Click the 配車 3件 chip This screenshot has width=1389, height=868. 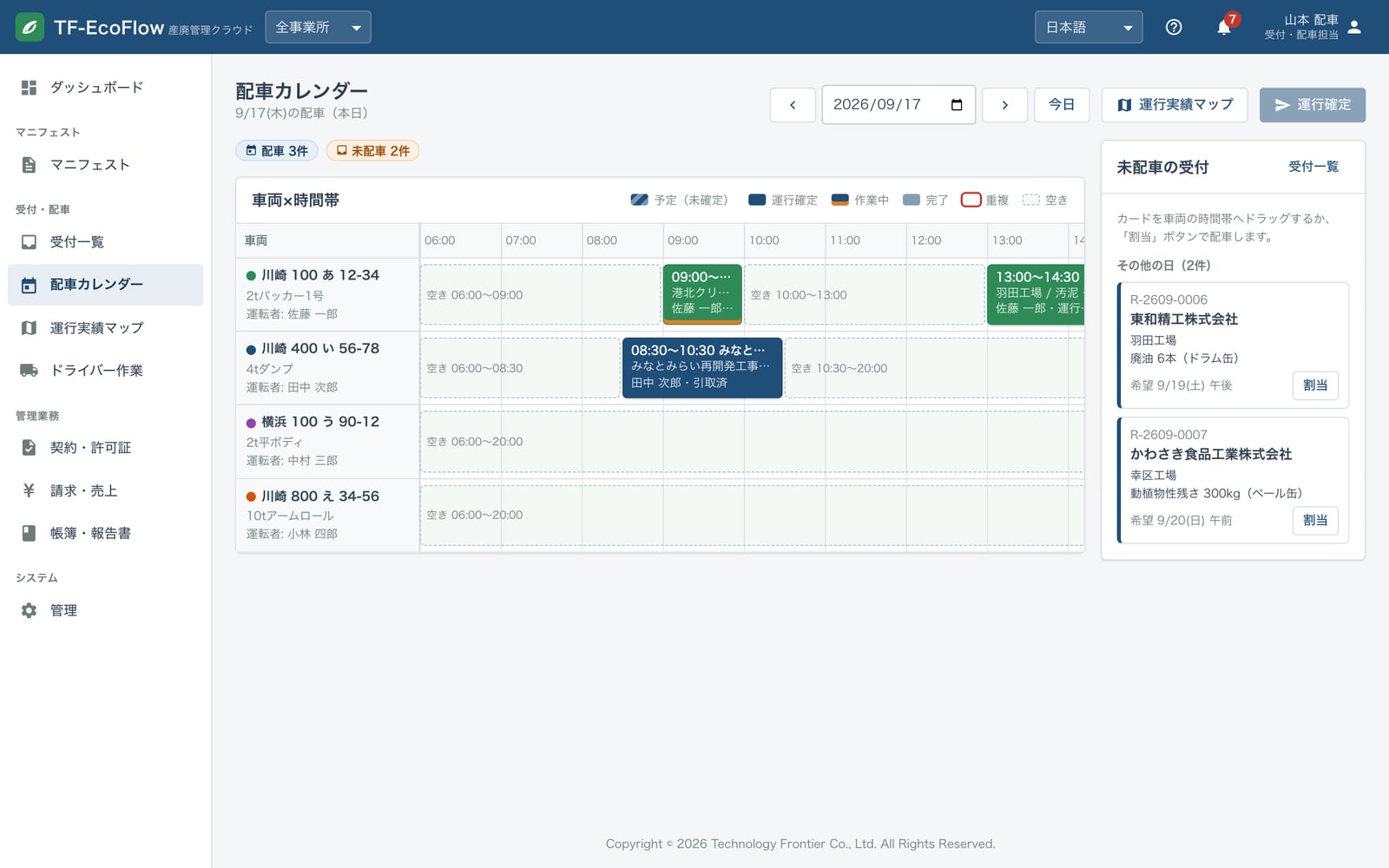click(x=277, y=151)
